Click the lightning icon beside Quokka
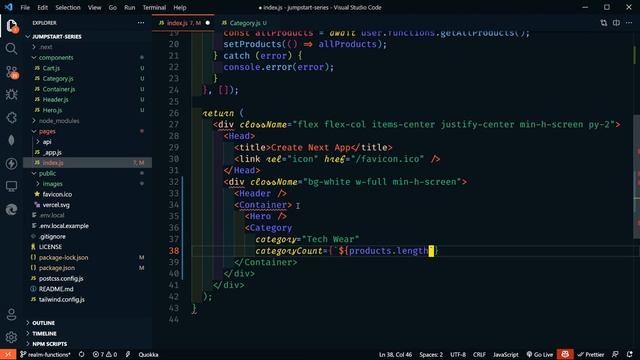This screenshot has width=640, height=360. (x=128, y=354)
